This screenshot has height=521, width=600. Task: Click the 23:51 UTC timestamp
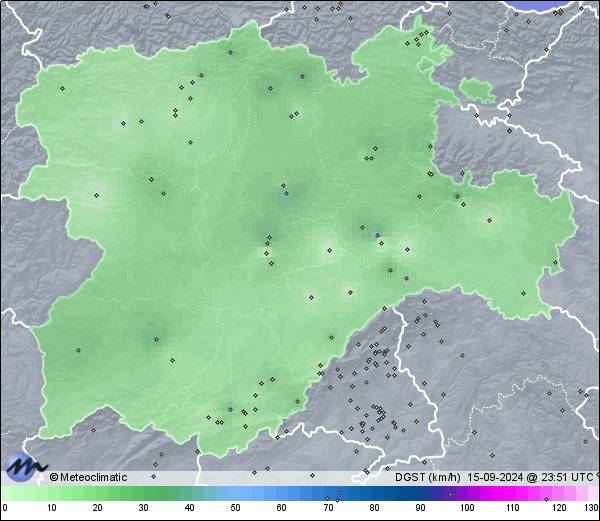coord(566,477)
